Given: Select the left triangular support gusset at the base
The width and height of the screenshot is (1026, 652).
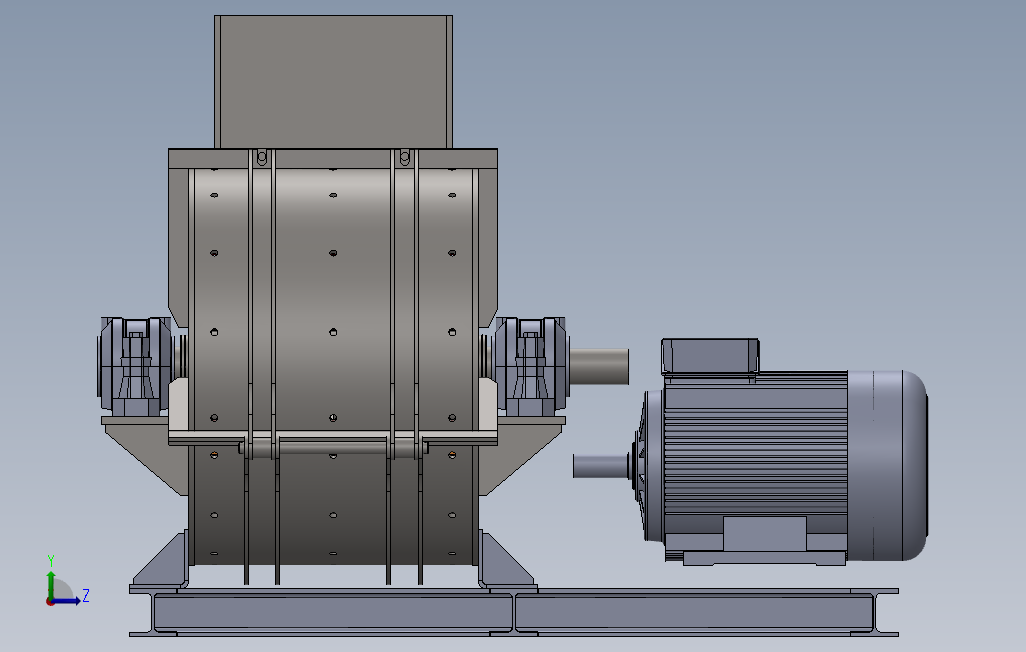Looking at the screenshot, I should 160,560.
